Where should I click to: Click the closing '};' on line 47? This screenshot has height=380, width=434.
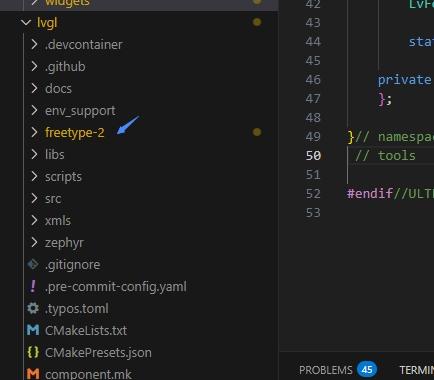pyautogui.click(x=385, y=99)
